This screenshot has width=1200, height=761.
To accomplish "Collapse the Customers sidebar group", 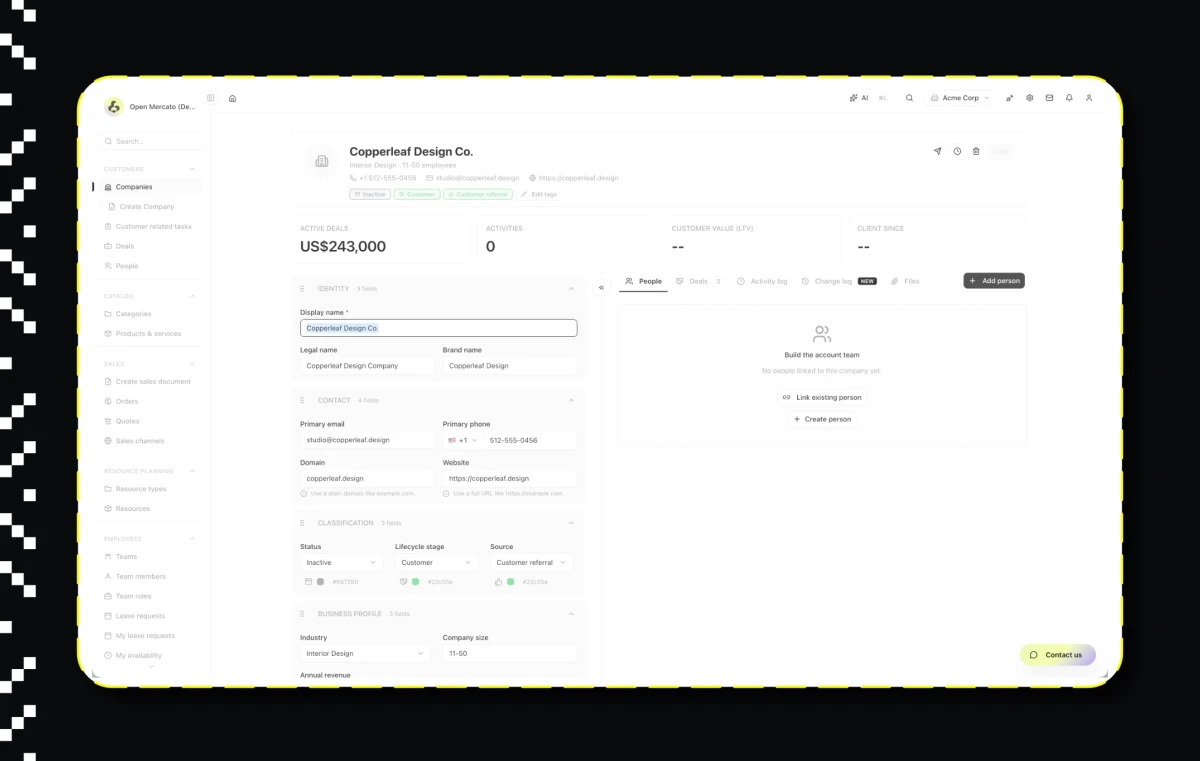I will pyautogui.click(x=192, y=169).
